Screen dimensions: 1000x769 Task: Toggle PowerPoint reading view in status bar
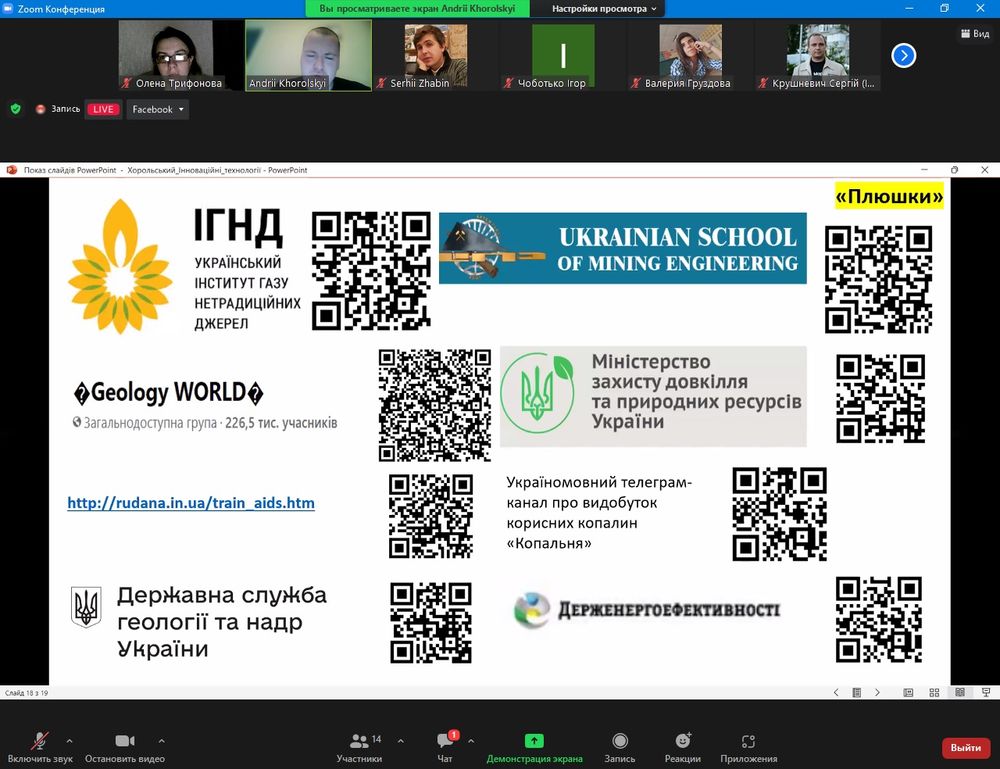(959, 692)
